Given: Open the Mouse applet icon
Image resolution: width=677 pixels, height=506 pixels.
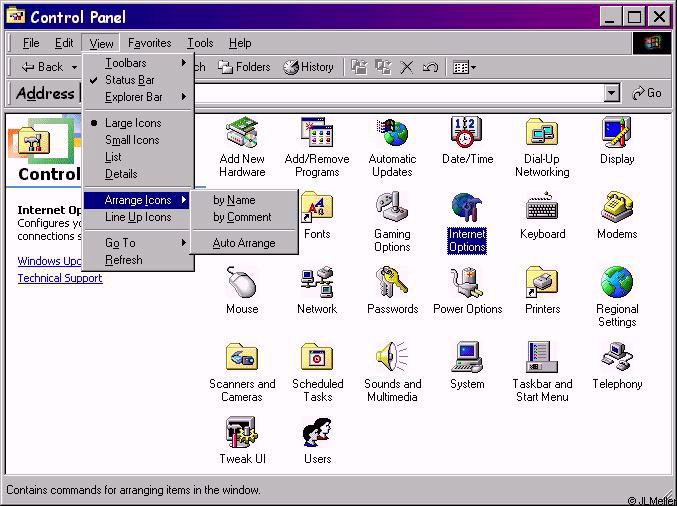Looking at the screenshot, I should pyautogui.click(x=242, y=283).
